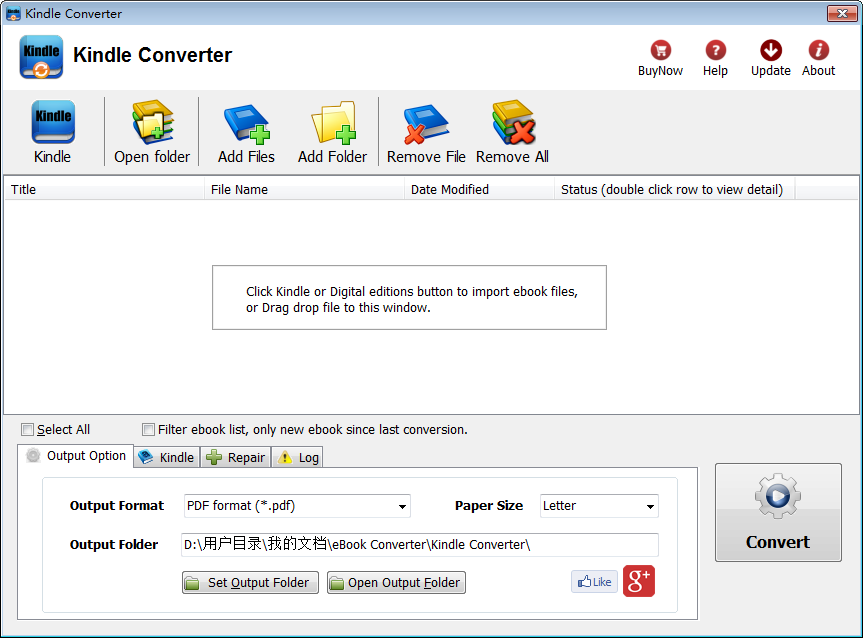Click the Add Folder icon
Screen dimensions: 863x638
point(333,122)
